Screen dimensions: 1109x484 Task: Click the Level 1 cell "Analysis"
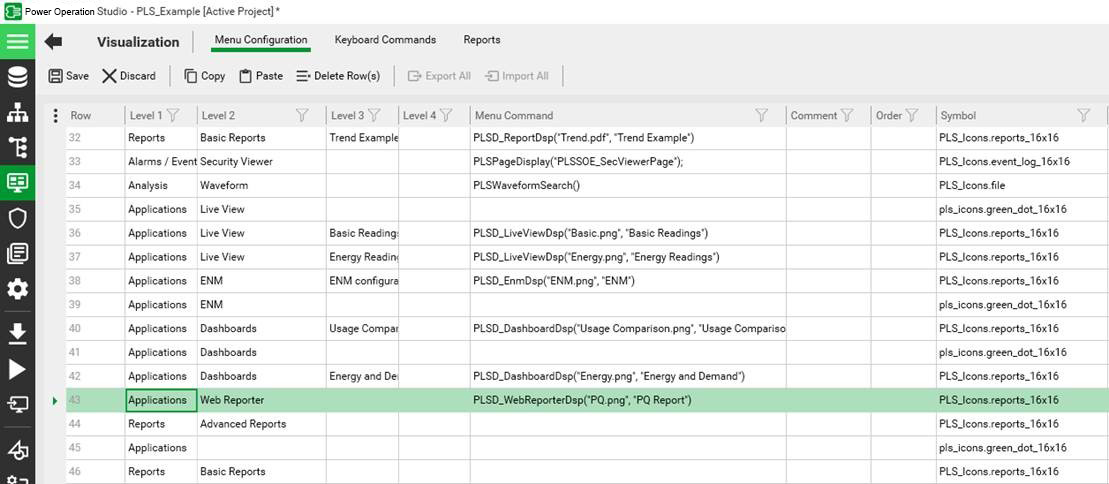(161, 185)
